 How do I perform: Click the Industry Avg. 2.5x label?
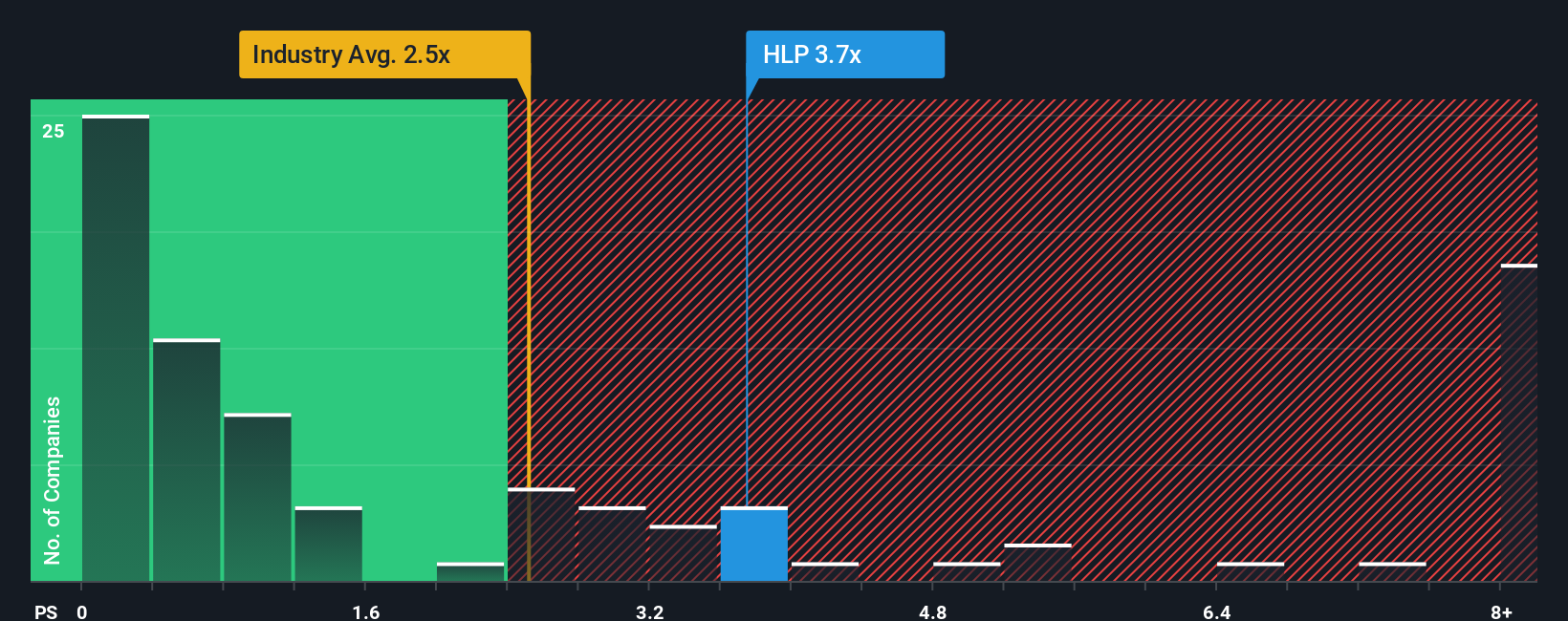384,54
